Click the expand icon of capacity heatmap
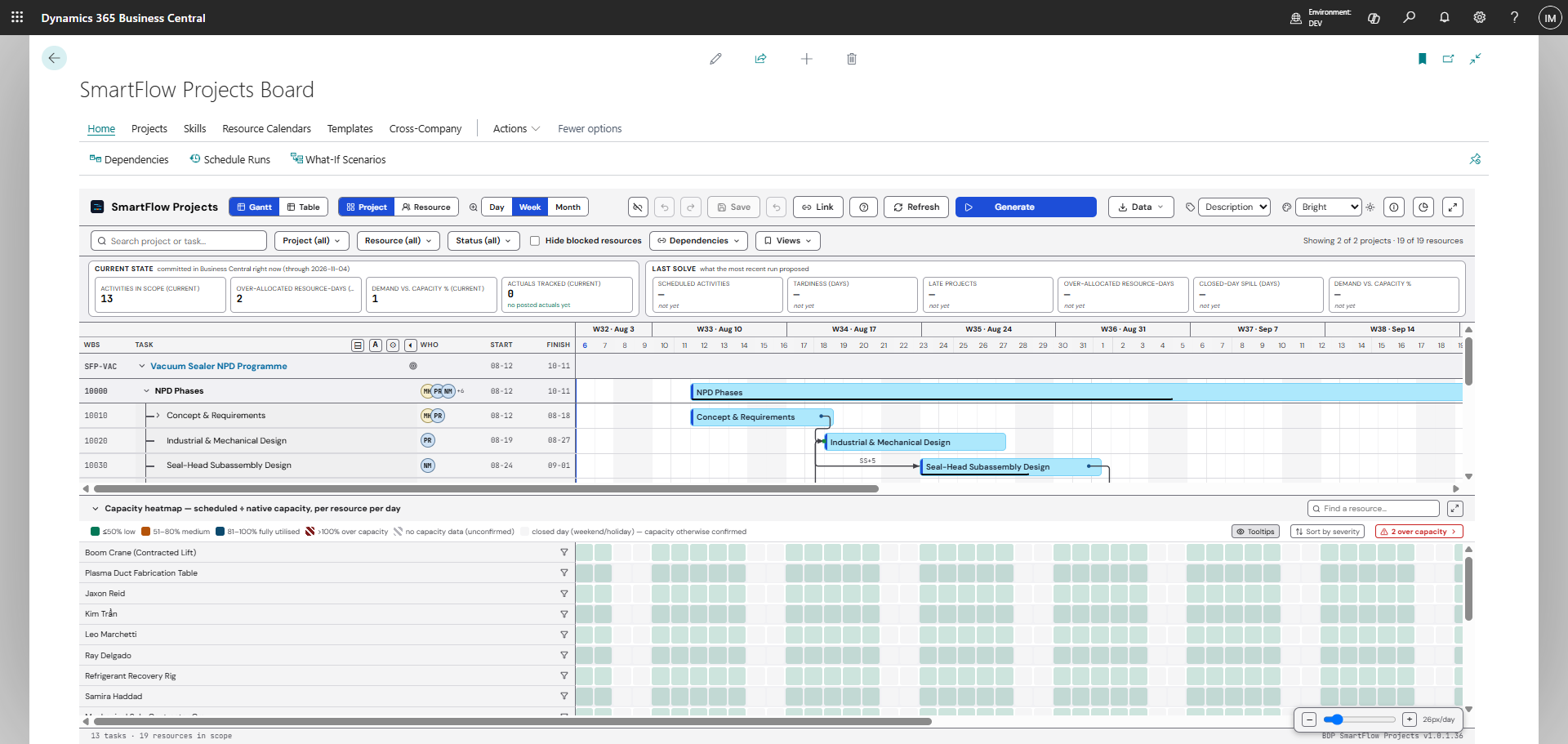The image size is (1568, 744). (1454, 509)
